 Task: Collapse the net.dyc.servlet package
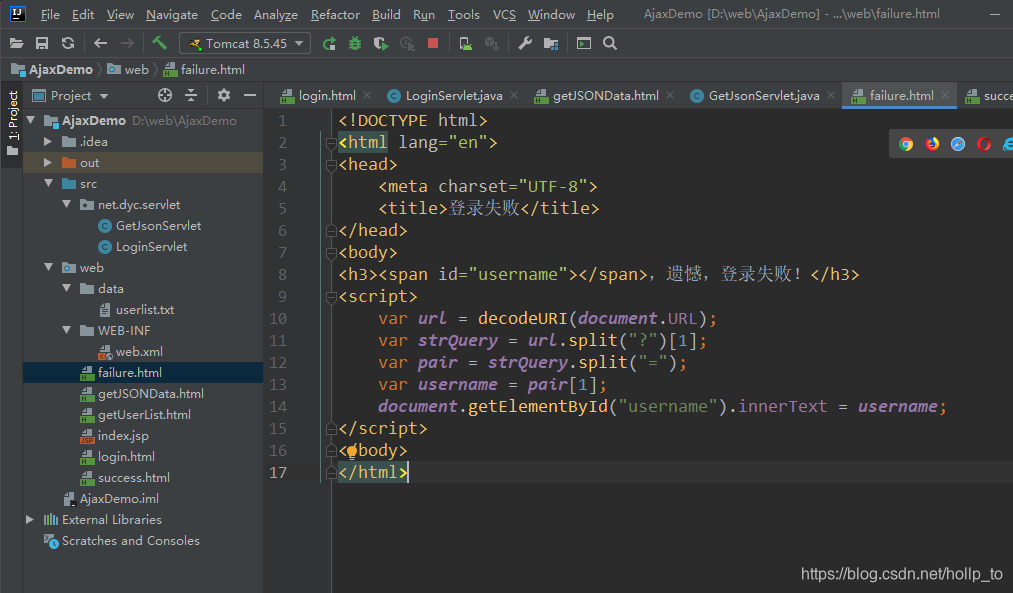[x=67, y=204]
